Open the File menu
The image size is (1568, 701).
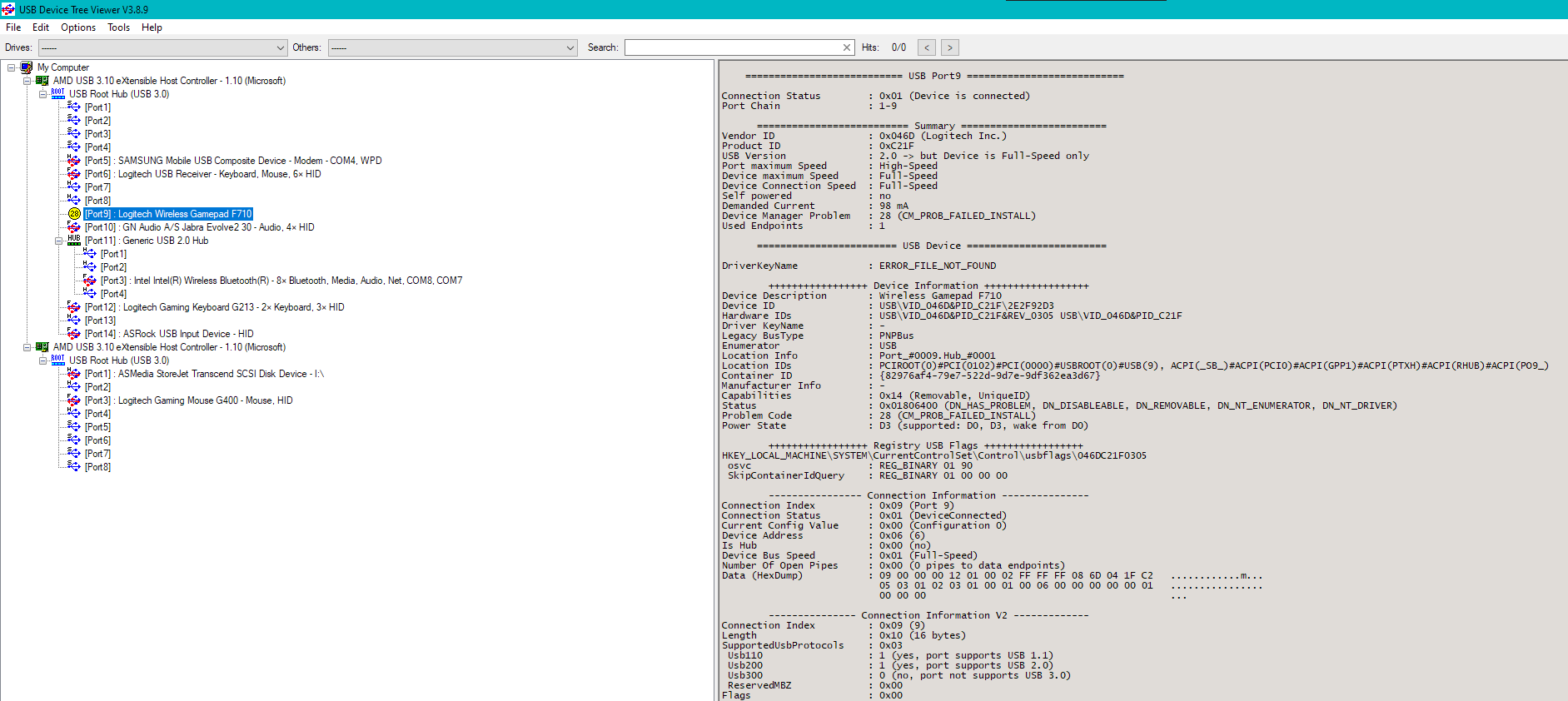(x=13, y=27)
